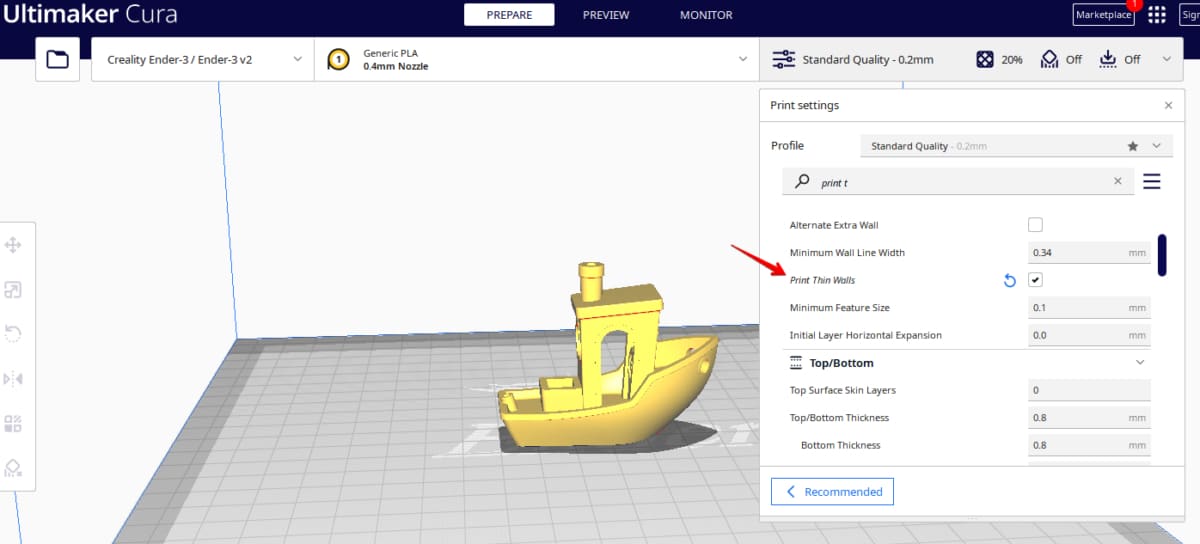Click the Initial Layer Horizontal Expansion label
1200x544 pixels.
tap(866, 335)
